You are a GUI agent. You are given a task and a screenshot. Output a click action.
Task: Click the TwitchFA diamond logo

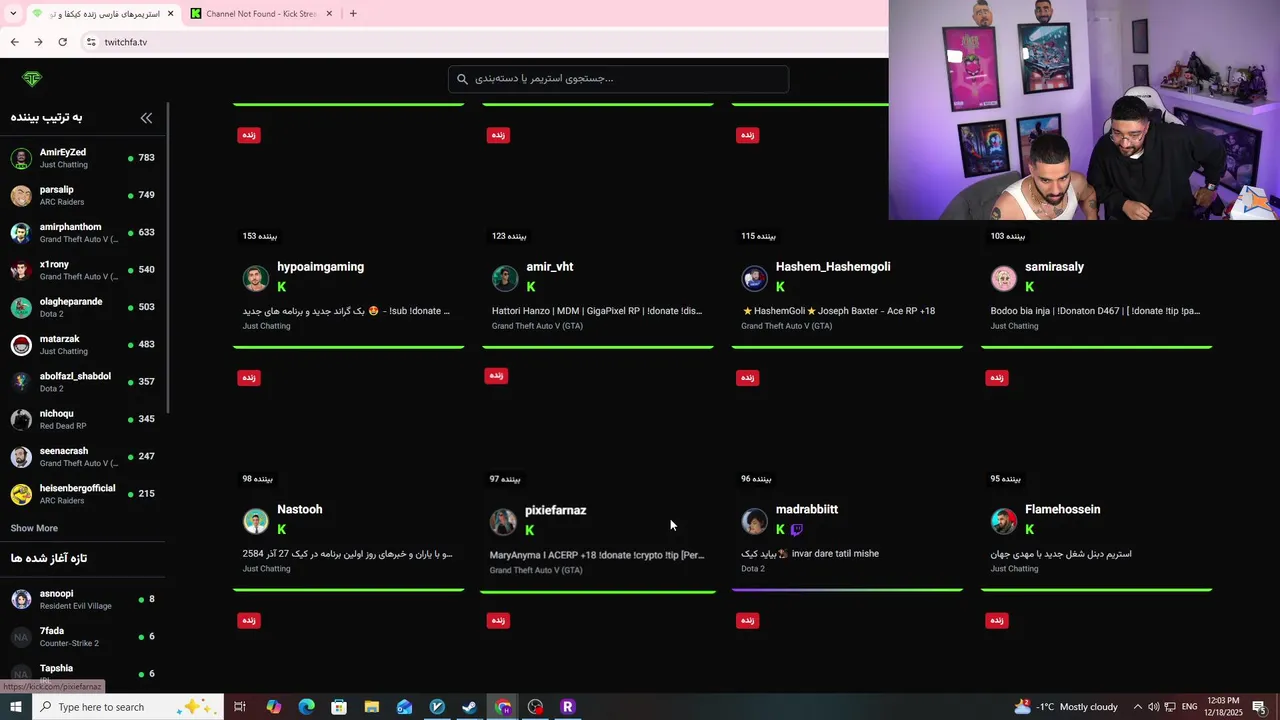click(x=32, y=79)
